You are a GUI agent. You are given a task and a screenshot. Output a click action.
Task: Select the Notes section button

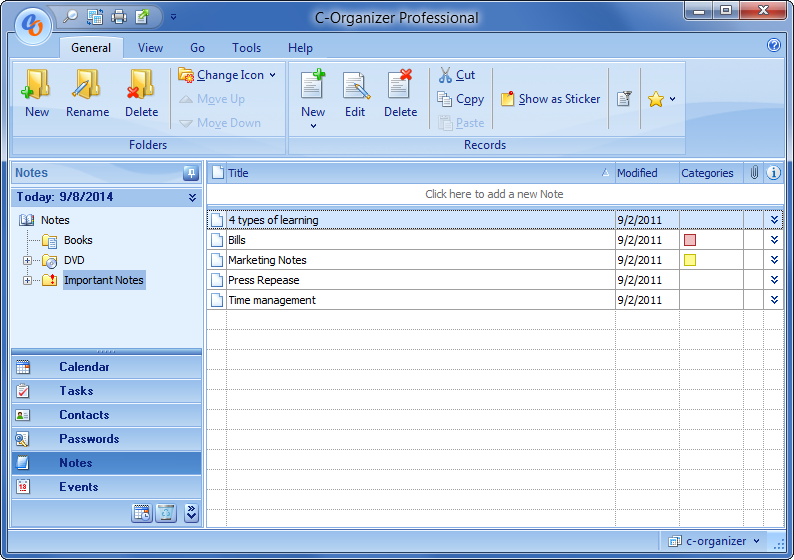point(106,463)
